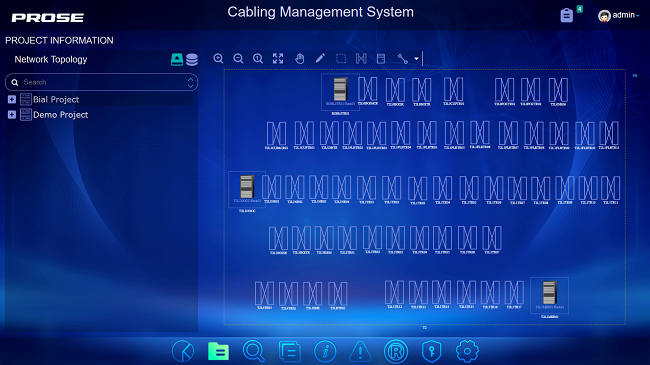Choose the dashed rectangle selection tool

(x=341, y=58)
